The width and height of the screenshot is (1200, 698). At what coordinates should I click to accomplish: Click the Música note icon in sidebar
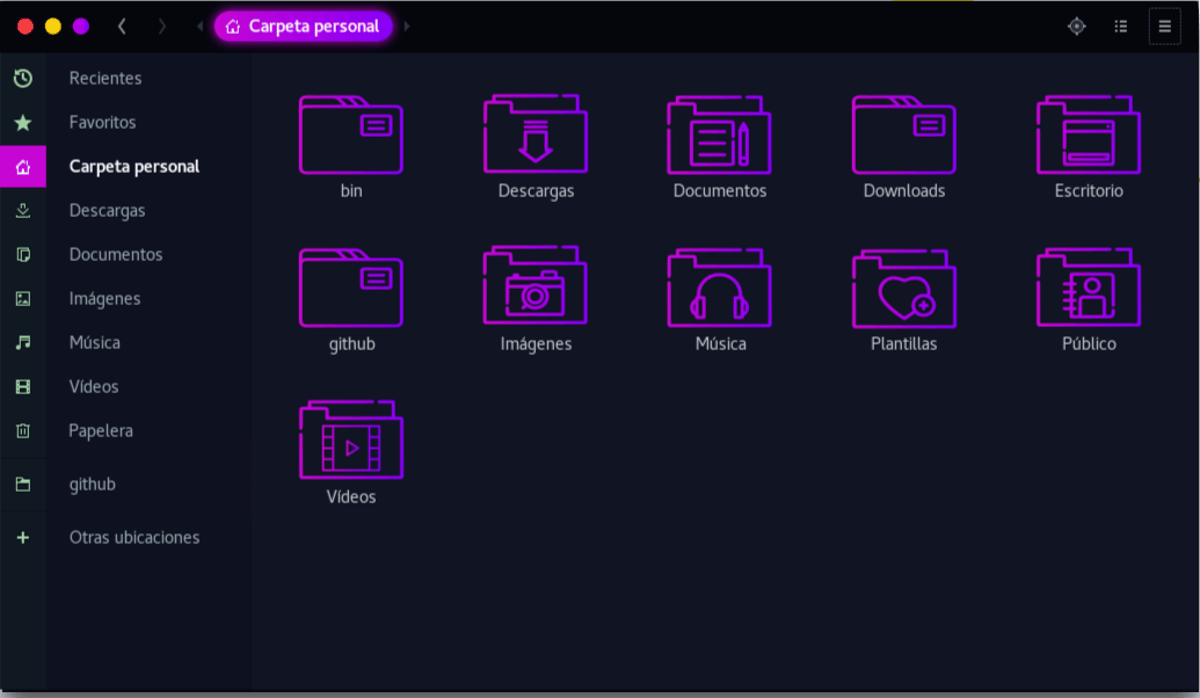[x=23, y=343]
